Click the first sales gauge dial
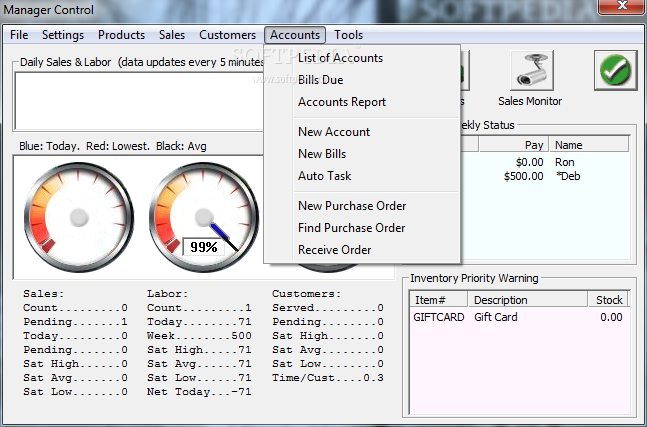The width and height of the screenshot is (647, 427). click(x=79, y=217)
